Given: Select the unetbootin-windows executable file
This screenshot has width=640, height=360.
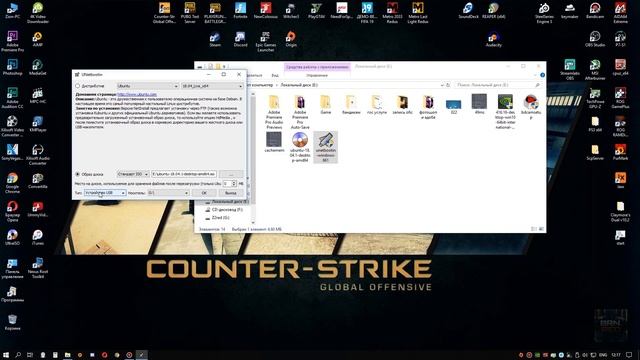Looking at the screenshot, I should [325, 147].
